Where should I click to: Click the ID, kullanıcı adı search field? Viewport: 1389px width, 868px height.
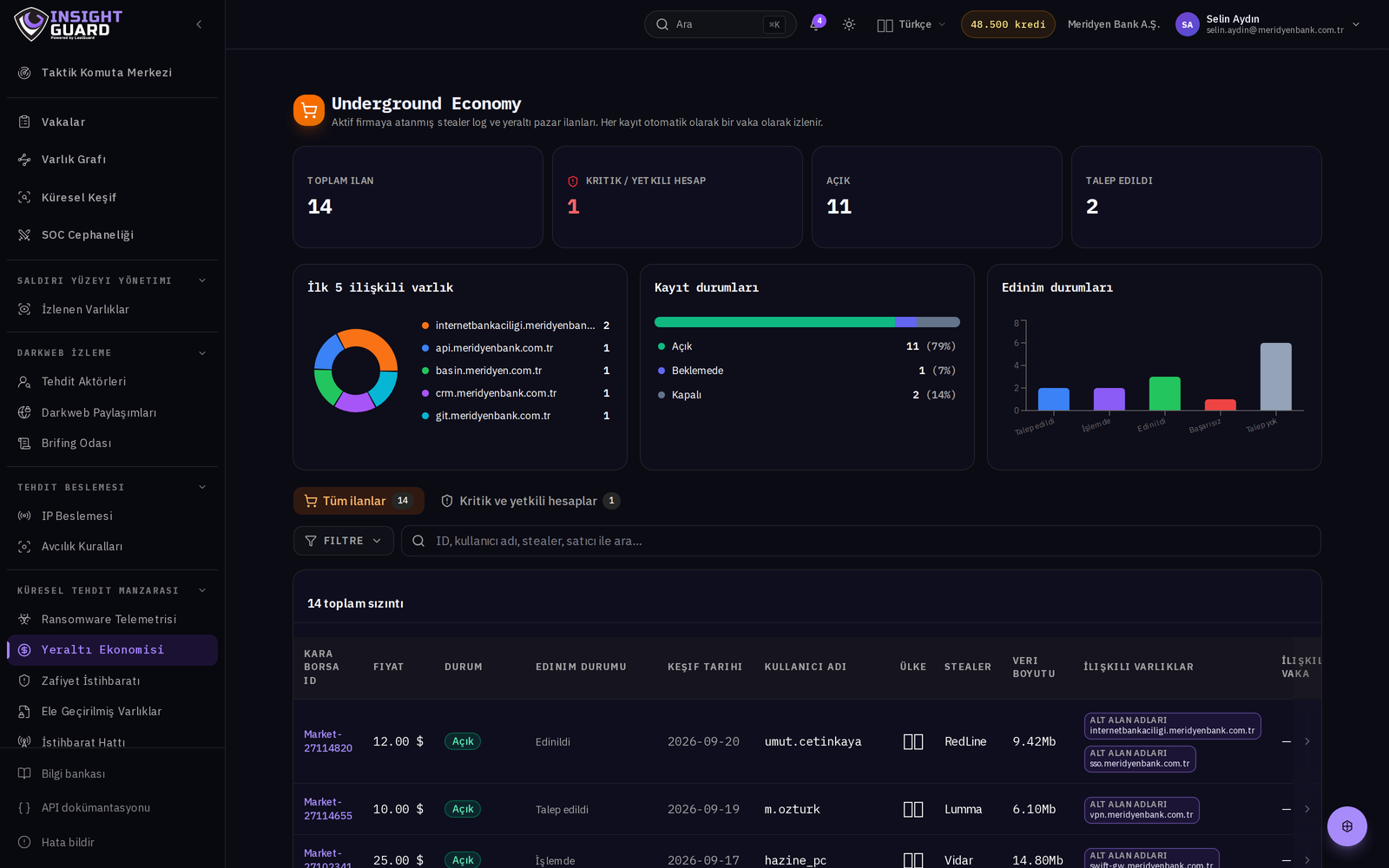point(861,541)
